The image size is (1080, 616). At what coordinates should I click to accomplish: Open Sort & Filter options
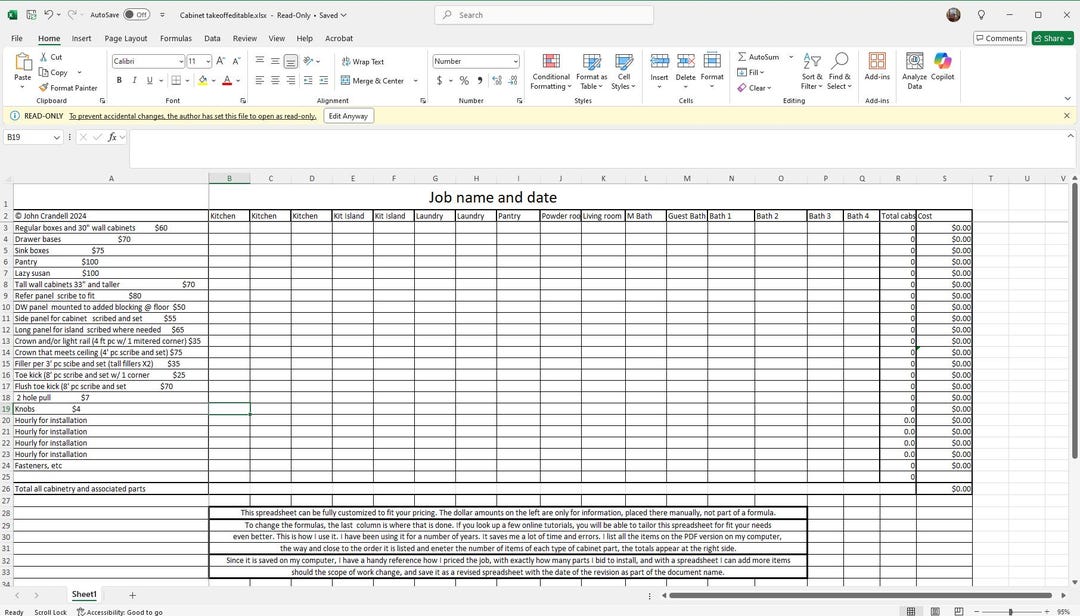click(x=811, y=72)
